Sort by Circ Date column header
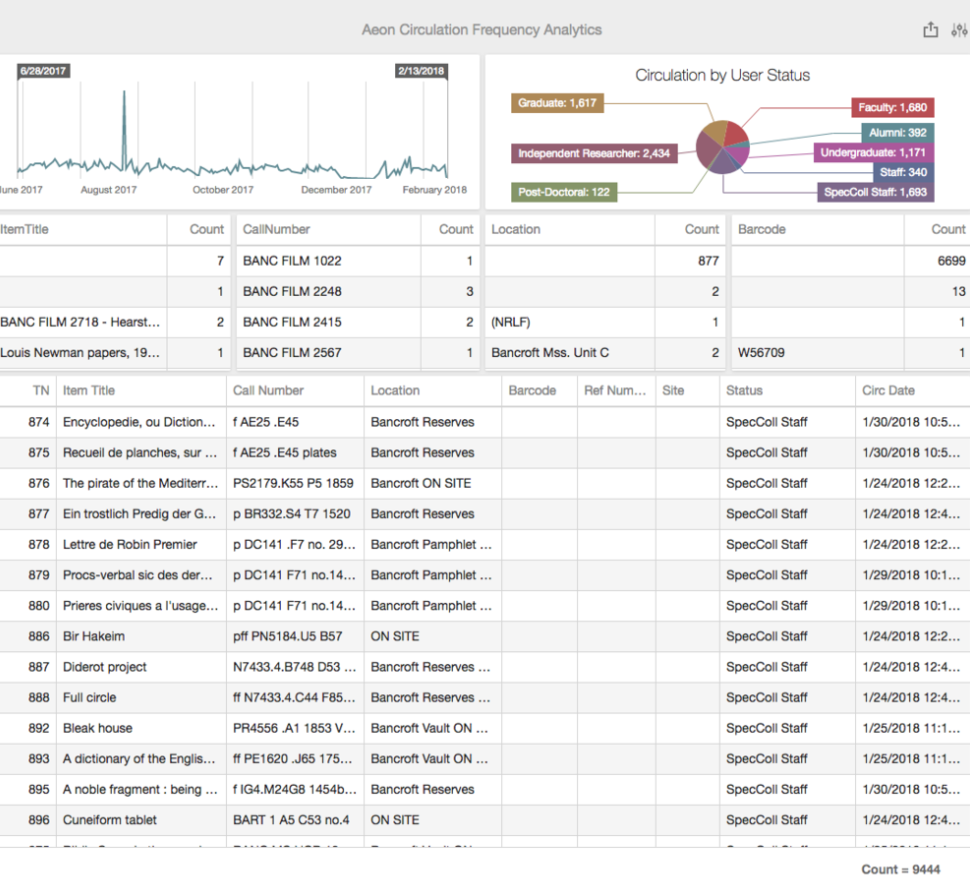 888,391
